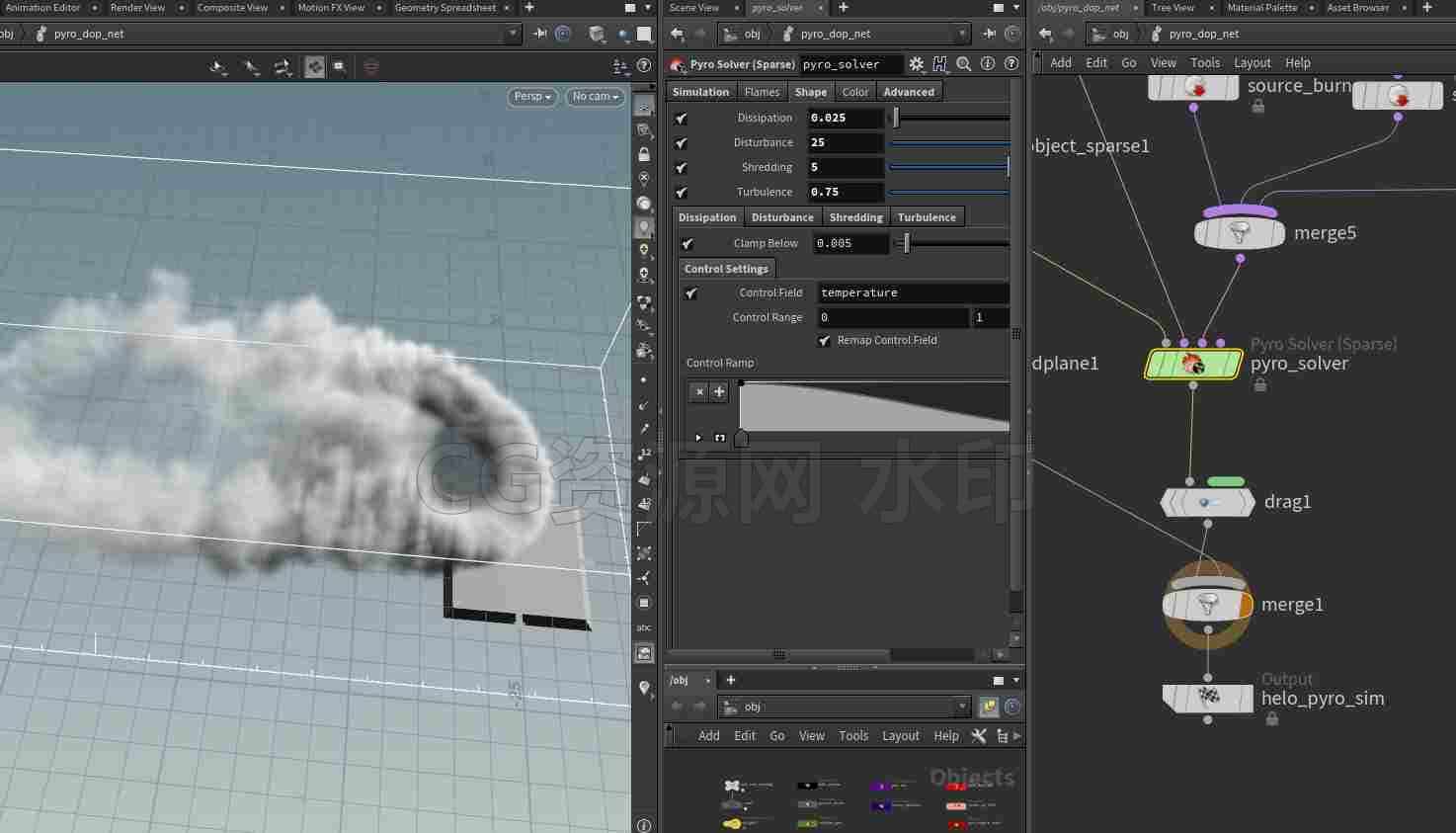Viewport: 1456px width, 833px height.
Task: Select the merge1 node in the network
Action: point(1207,604)
